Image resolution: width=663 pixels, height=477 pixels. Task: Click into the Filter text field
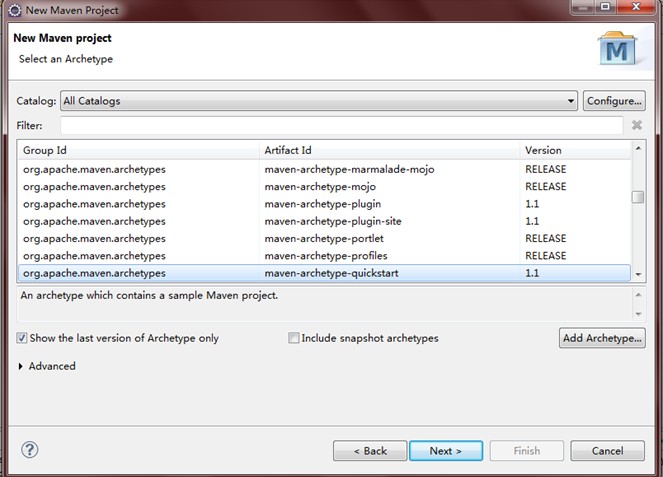(341, 126)
